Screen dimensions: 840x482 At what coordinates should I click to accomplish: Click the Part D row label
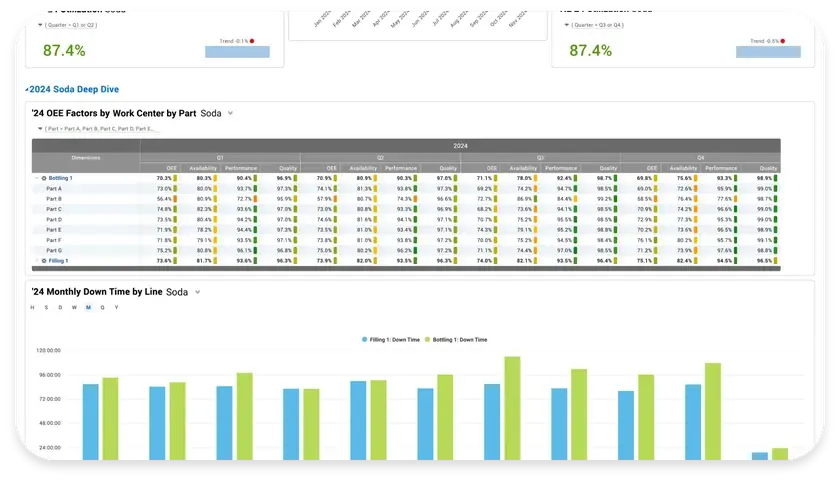coord(54,220)
